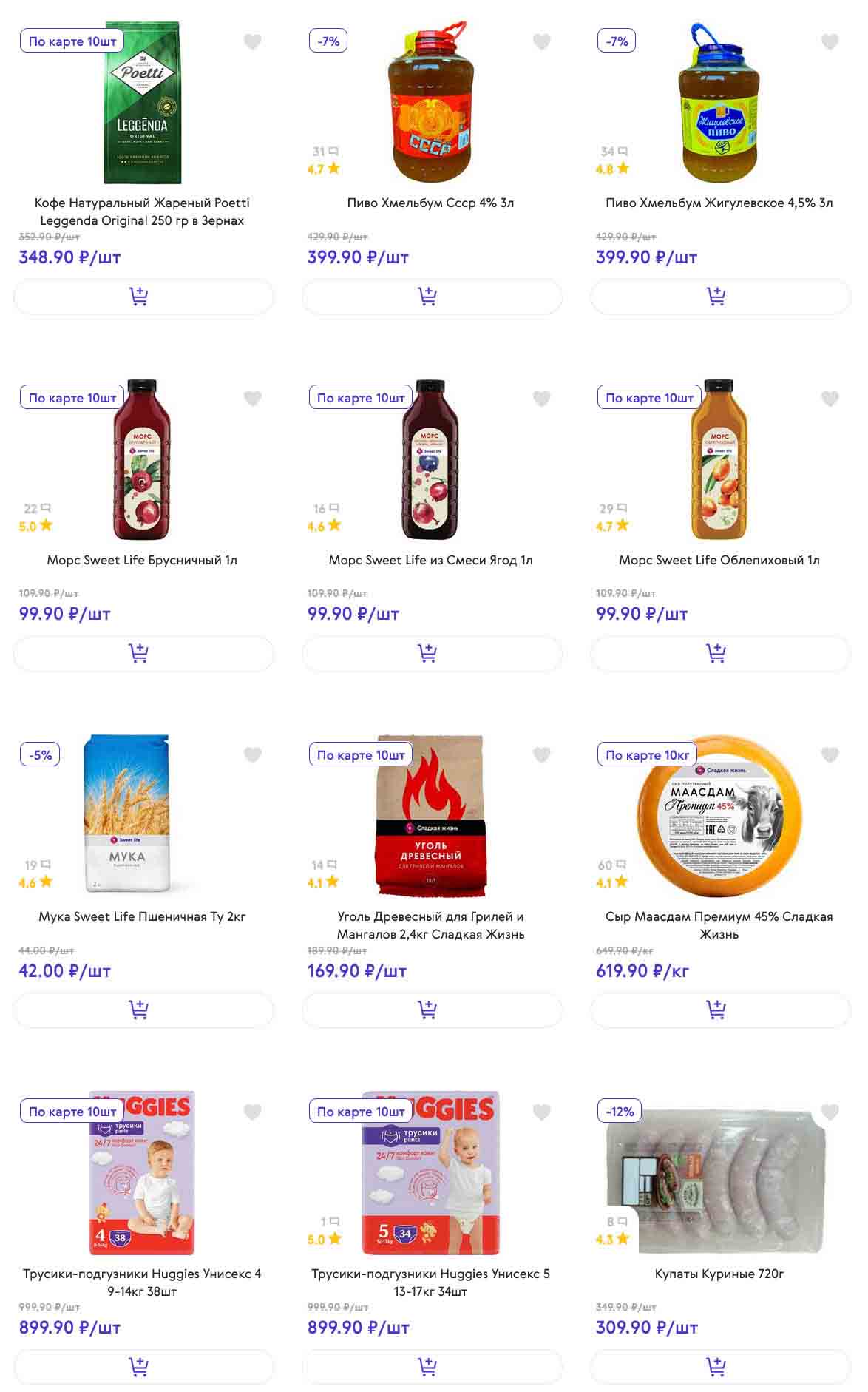Viewport: 868px width, 1392px height.
Task: Open Морс Sweet Life из Смеси Ягод link
Action: point(430,560)
